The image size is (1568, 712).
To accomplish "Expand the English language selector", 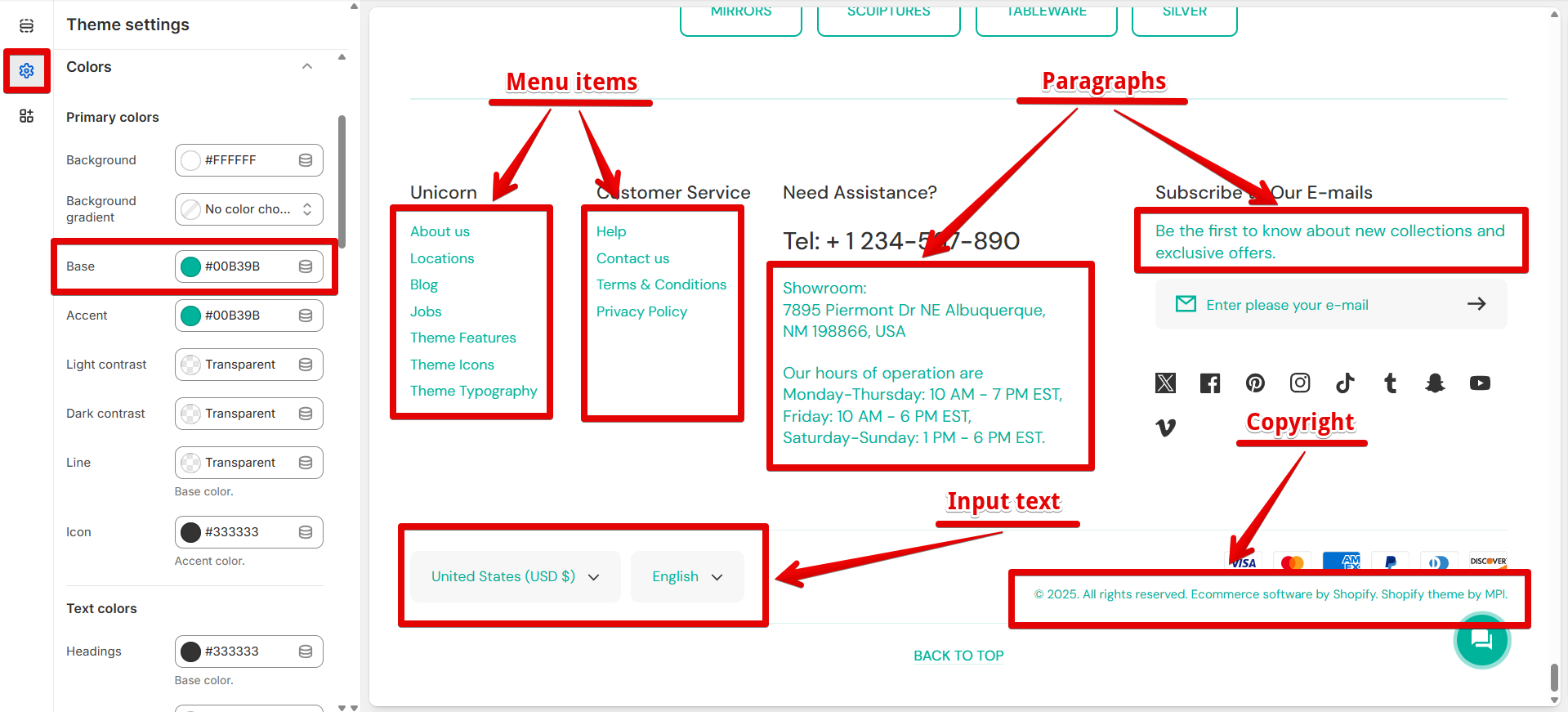I will click(687, 577).
